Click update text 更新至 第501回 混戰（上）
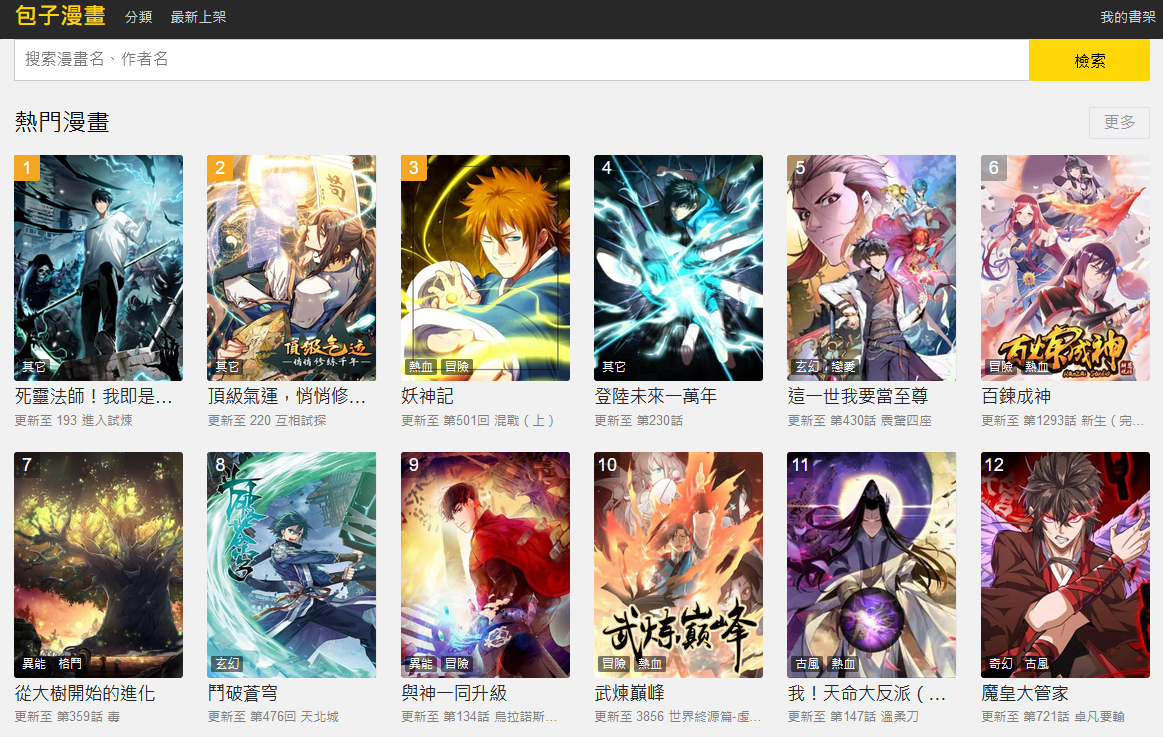Image resolution: width=1163 pixels, height=737 pixels. 478,420
